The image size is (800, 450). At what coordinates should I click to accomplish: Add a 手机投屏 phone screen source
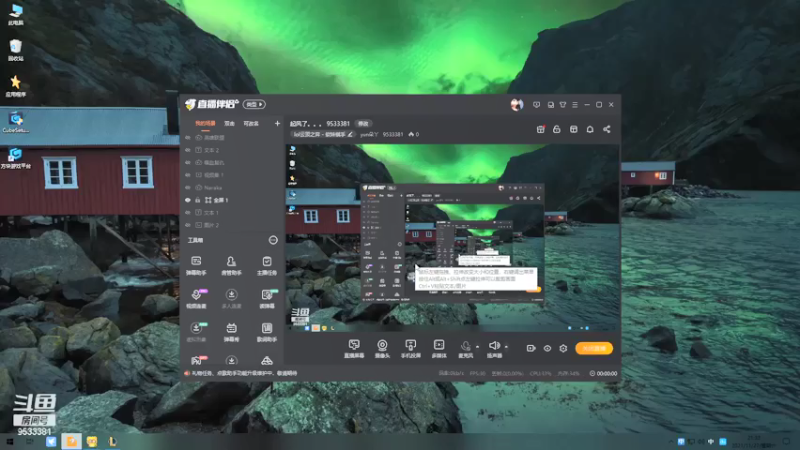click(410, 348)
